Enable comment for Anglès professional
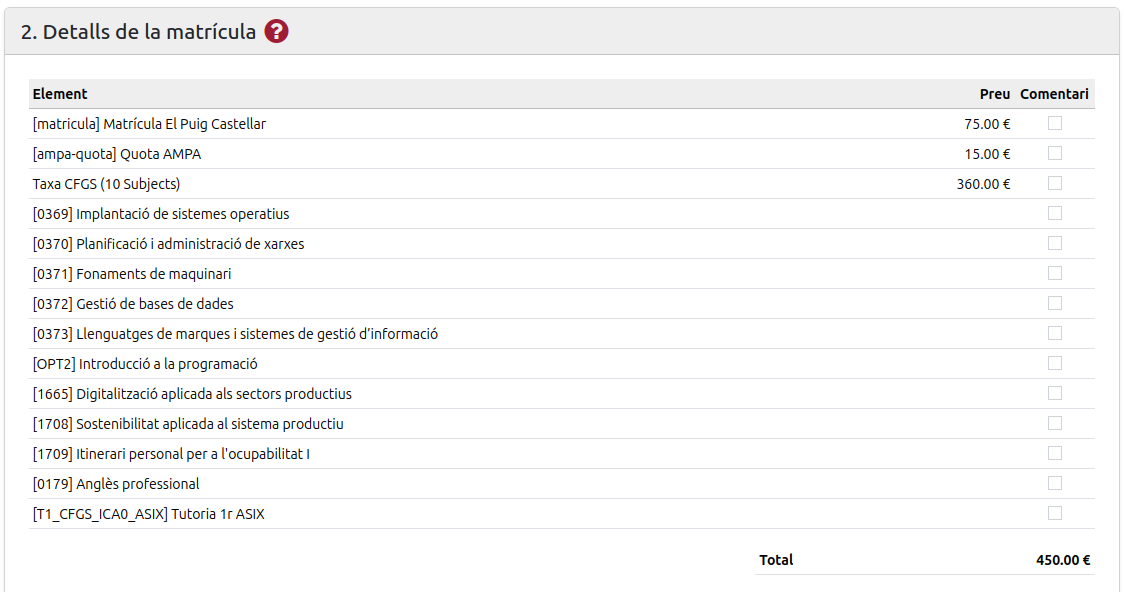 (x=1054, y=484)
